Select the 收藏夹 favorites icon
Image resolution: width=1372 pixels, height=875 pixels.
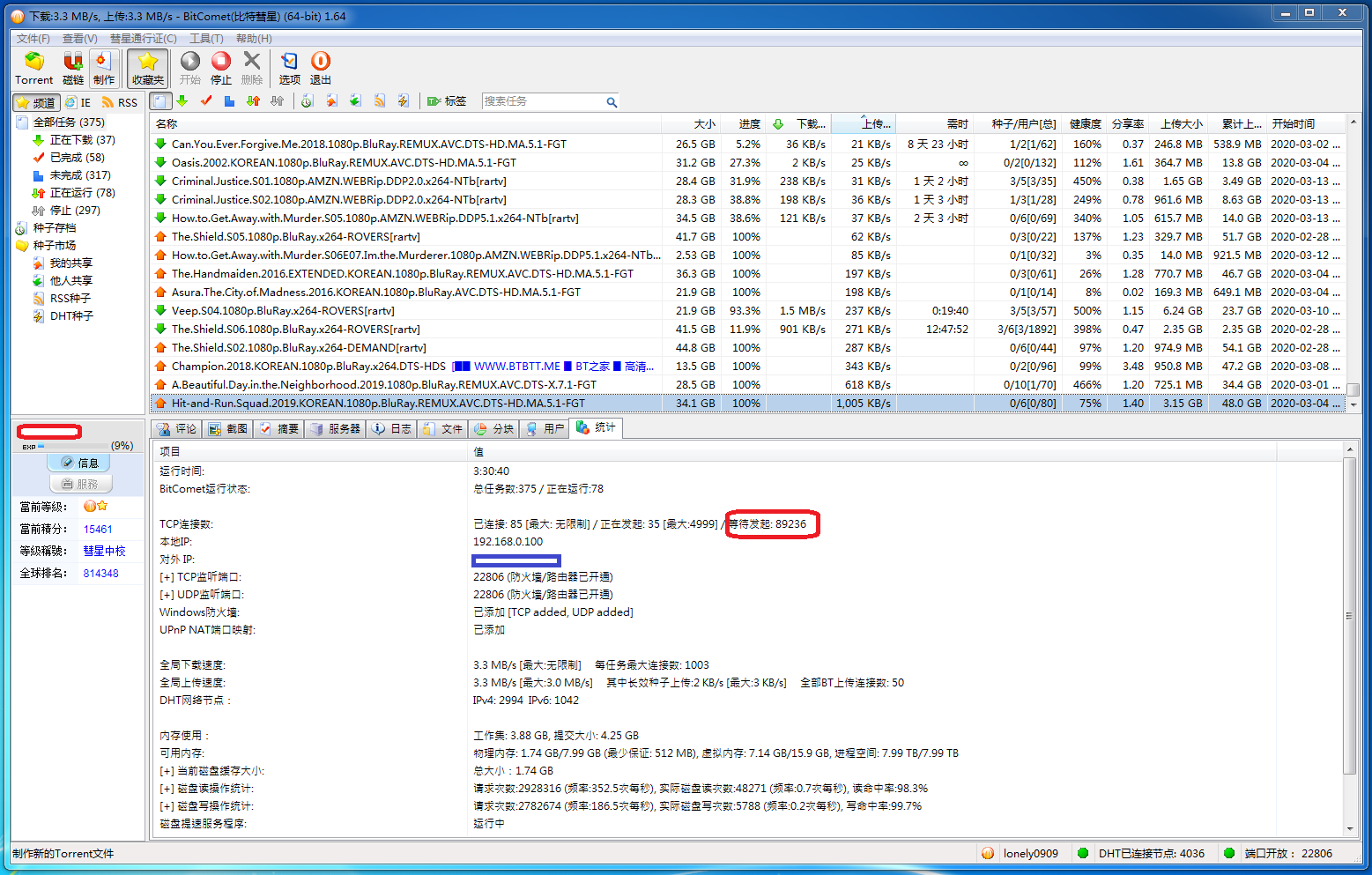click(x=146, y=67)
